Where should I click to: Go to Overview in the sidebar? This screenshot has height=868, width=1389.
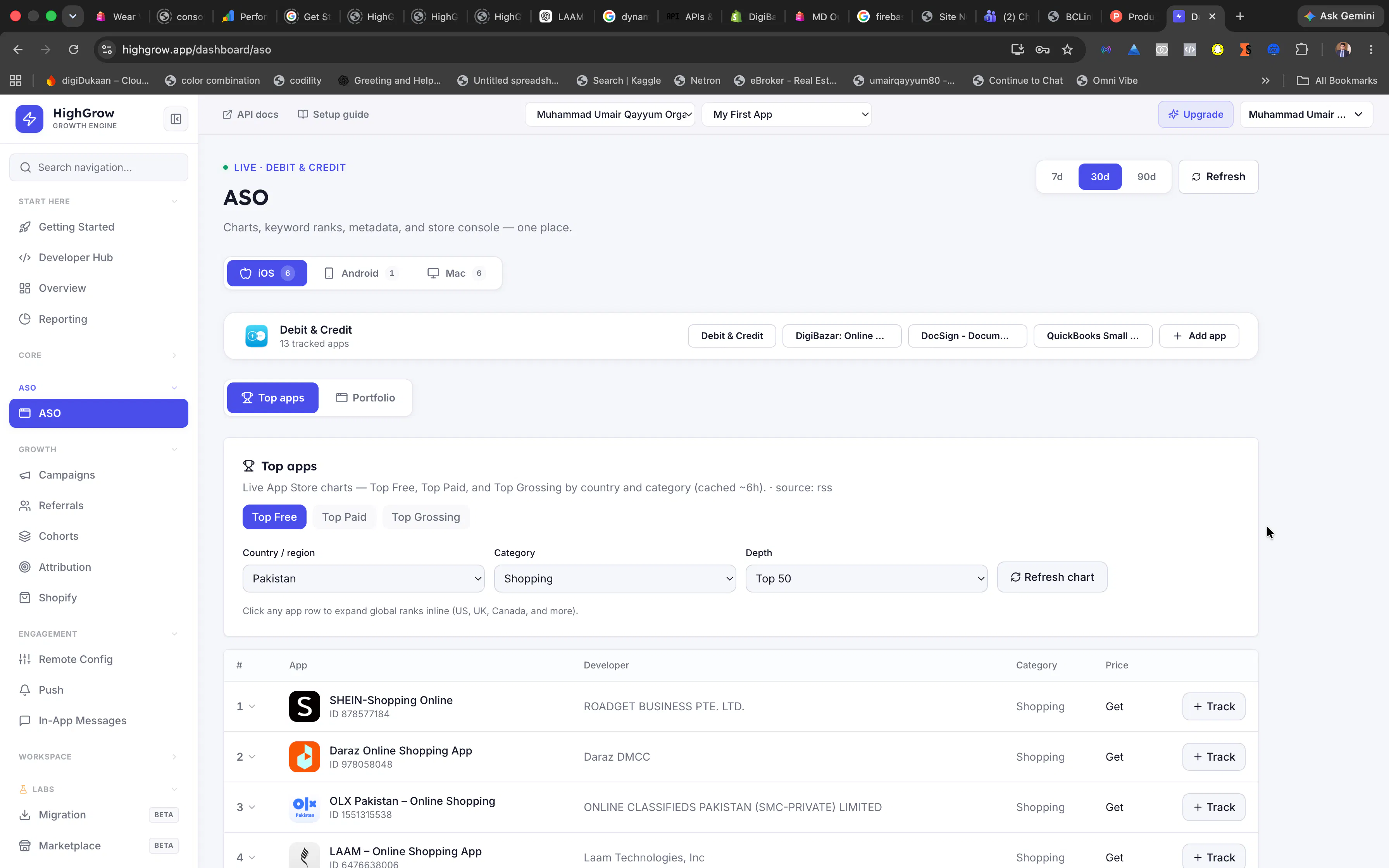pos(99,288)
